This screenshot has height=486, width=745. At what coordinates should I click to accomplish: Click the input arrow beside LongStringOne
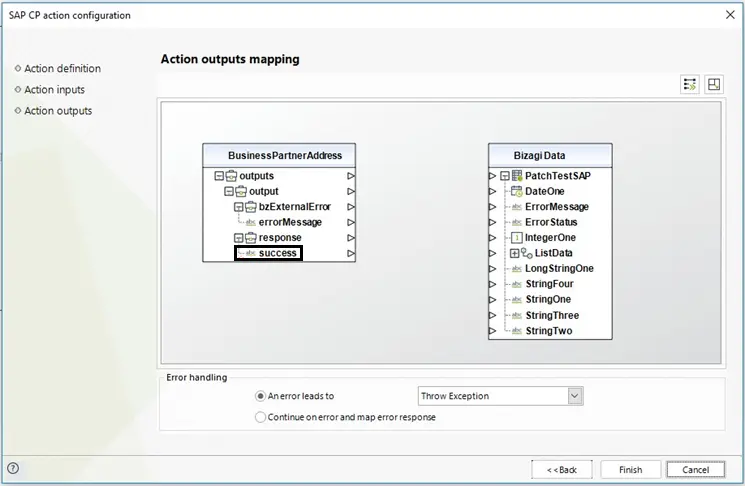(493, 269)
